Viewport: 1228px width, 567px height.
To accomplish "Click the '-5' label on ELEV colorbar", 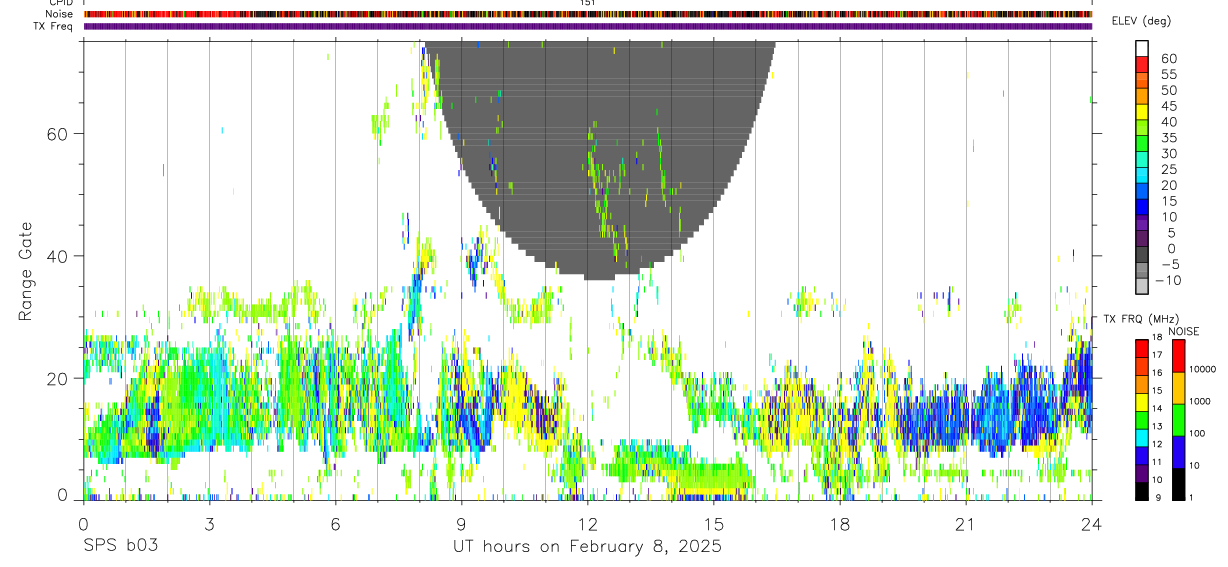I will (1170, 264).
